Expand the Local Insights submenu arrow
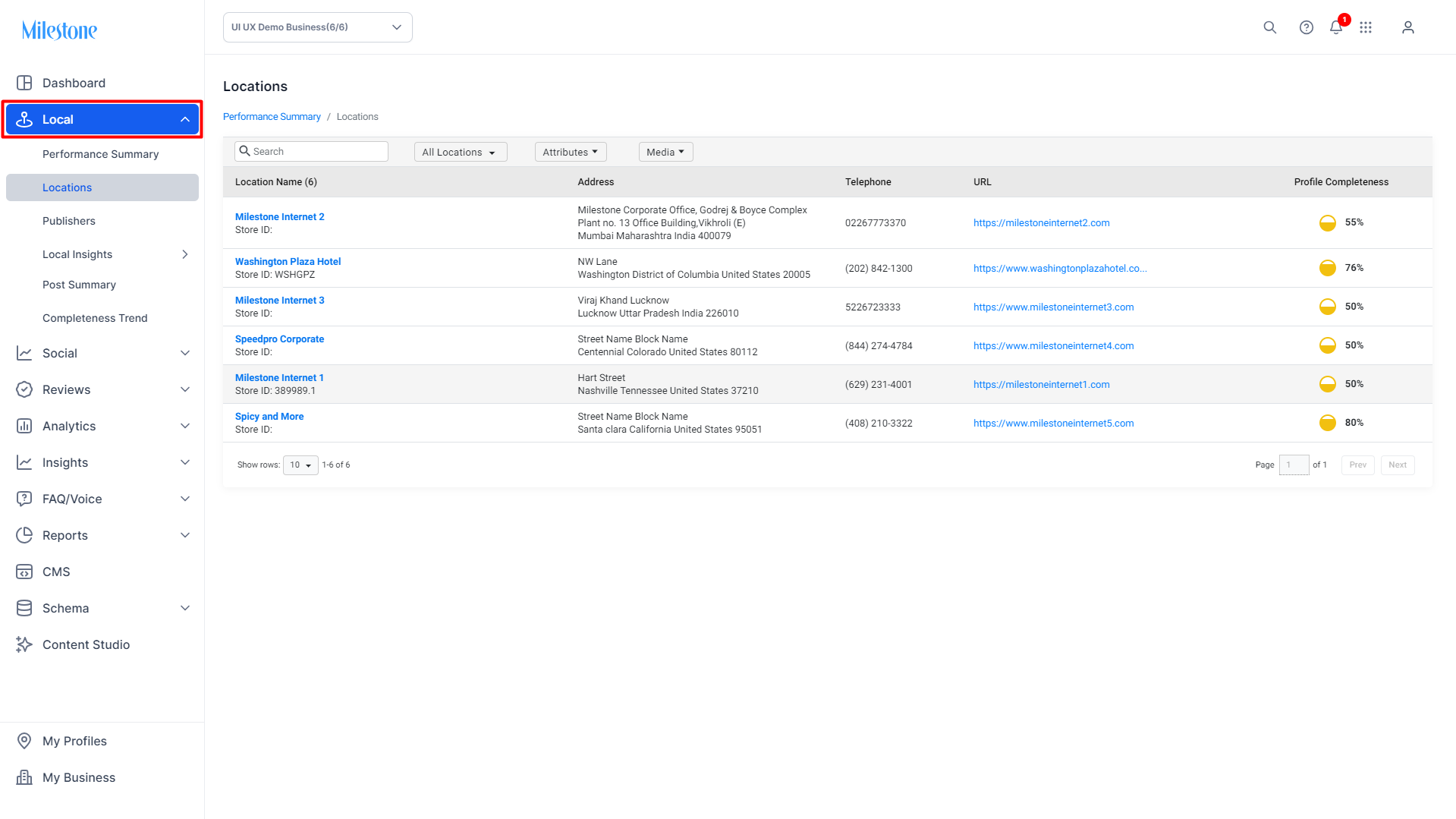 coord(185,254)
